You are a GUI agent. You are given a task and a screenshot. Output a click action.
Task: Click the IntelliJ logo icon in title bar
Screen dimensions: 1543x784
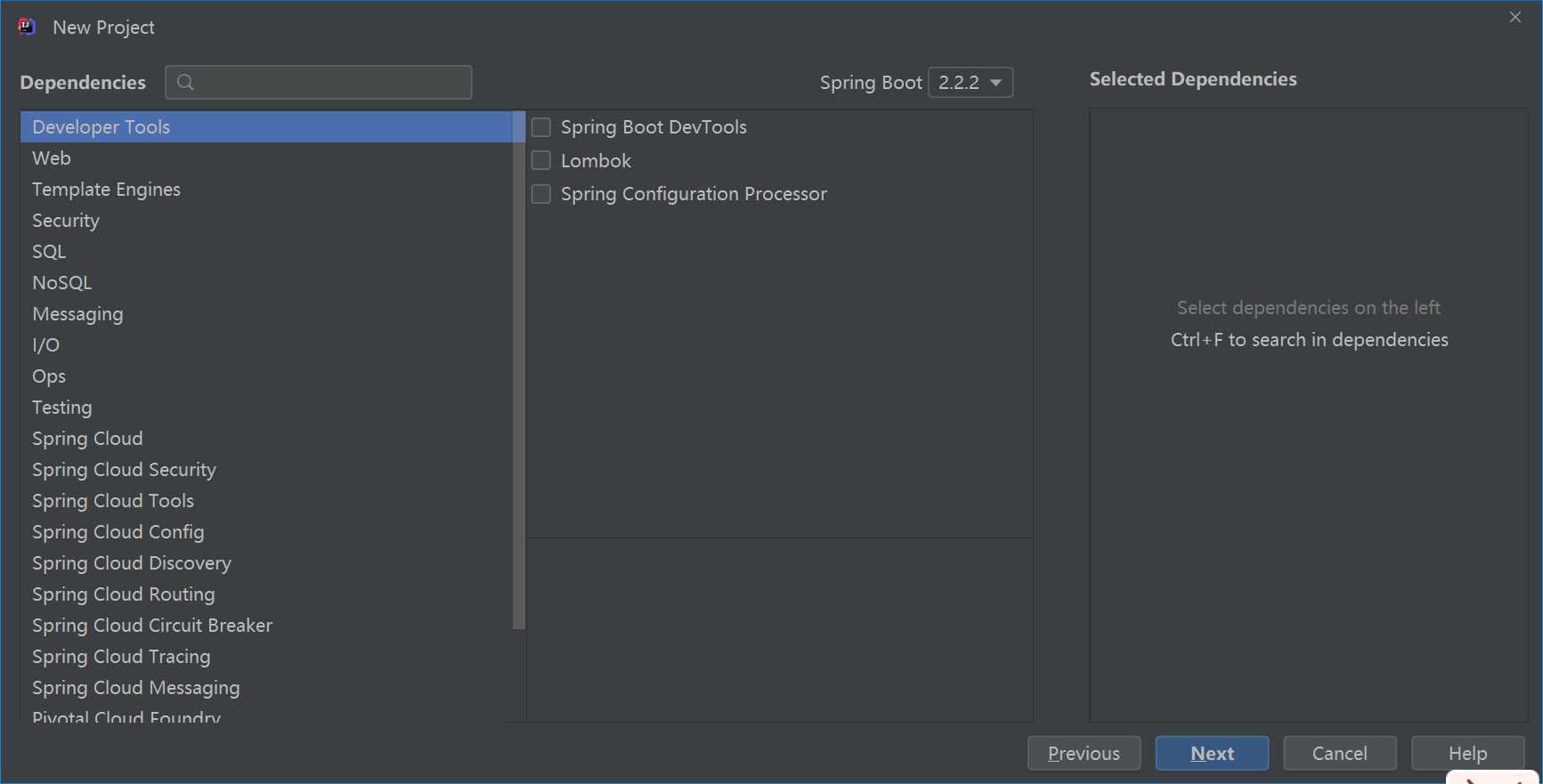[27, 27]
